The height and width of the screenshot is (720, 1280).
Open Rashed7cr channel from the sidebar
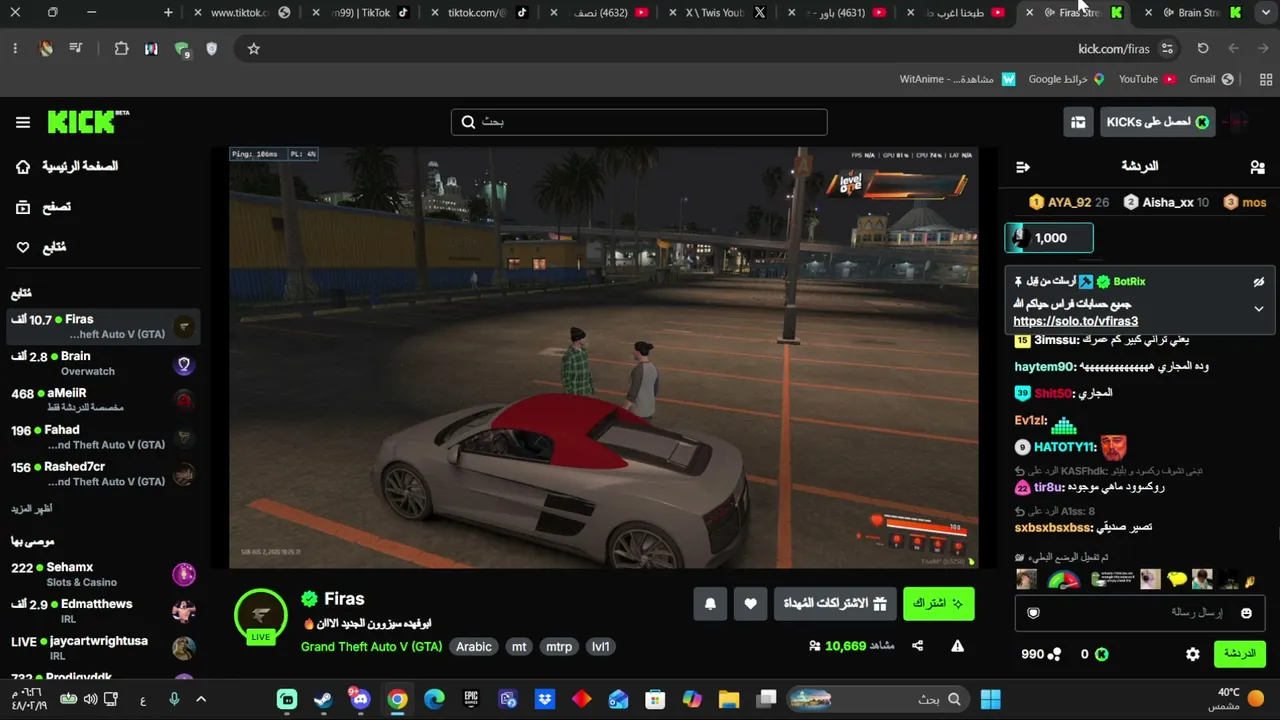pyautogui.click(x=103, y=474)
